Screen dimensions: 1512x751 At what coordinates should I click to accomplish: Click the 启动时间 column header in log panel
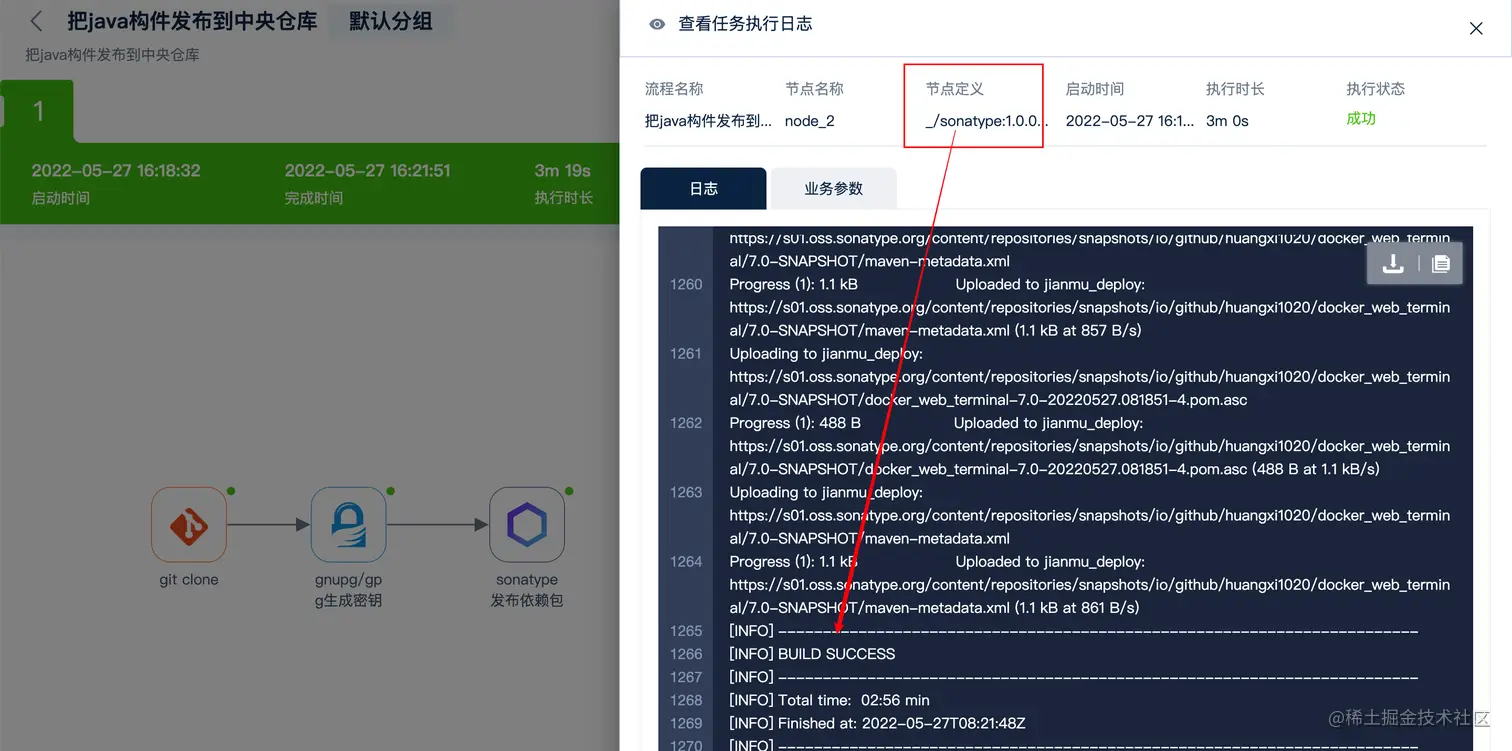pos(1095,89)
